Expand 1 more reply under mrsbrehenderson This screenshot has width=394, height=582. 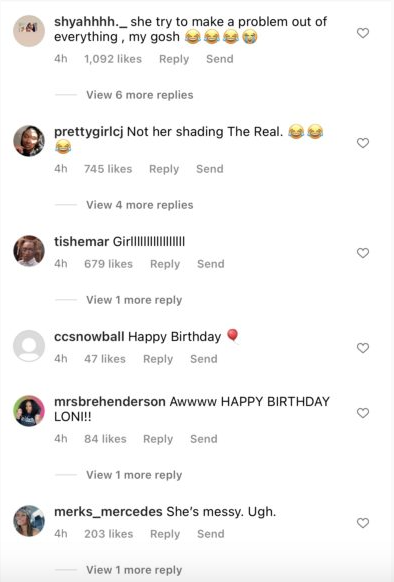point(134,475)
